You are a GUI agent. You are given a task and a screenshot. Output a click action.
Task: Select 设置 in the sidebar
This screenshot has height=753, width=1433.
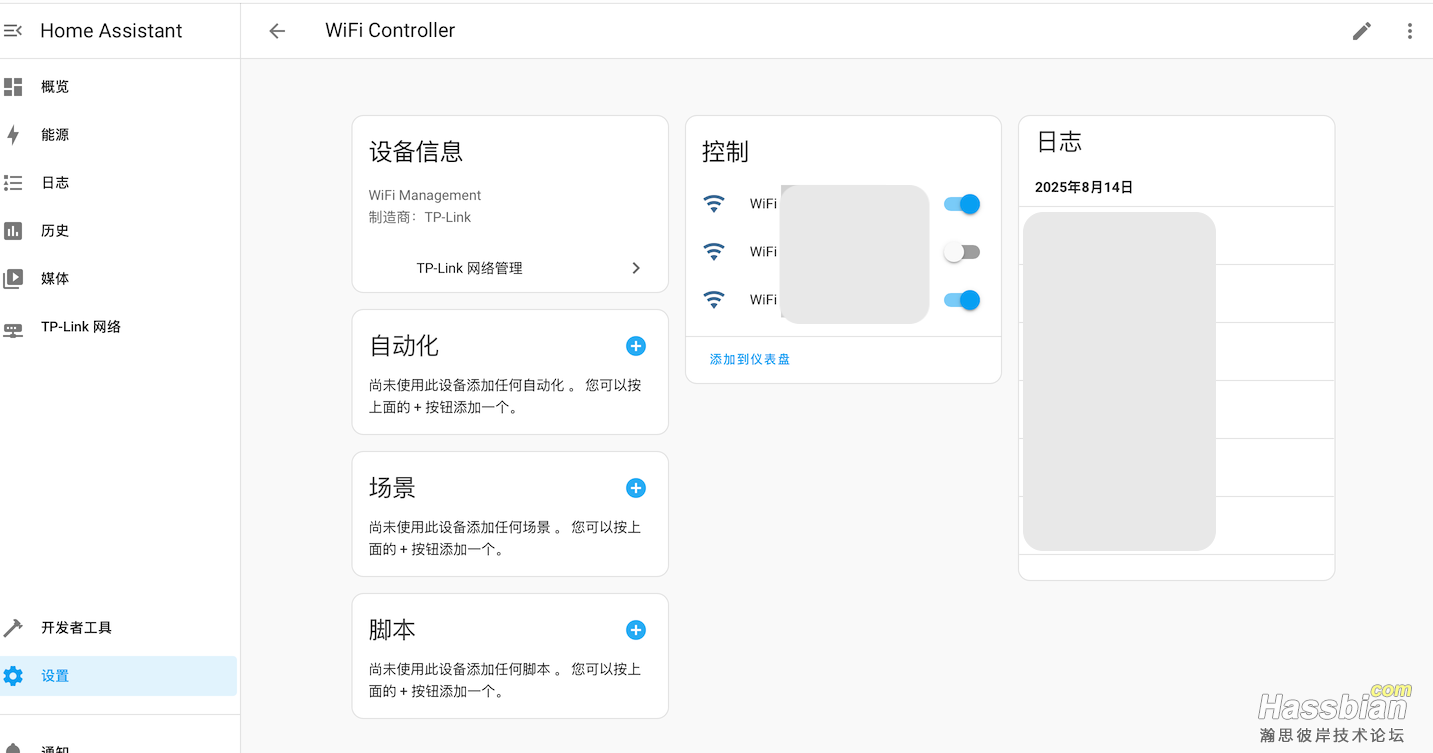118,676
